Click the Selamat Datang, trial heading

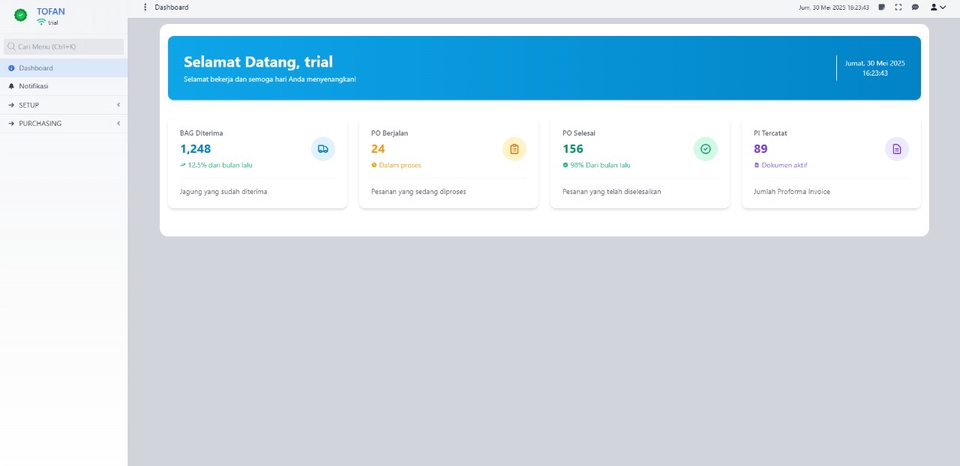(x=258, y=62)
